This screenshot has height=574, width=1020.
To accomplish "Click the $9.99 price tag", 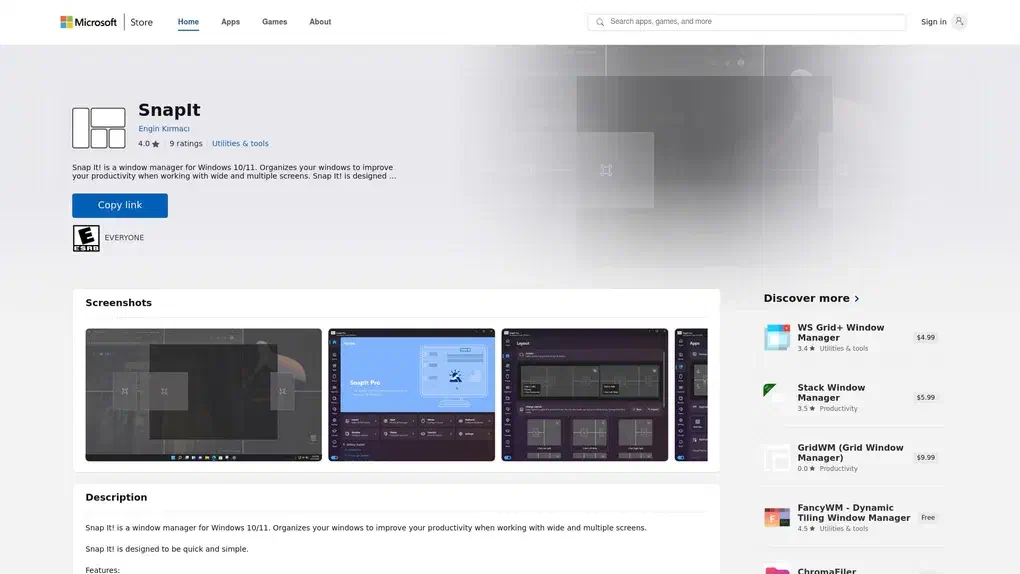I will 925,458.
